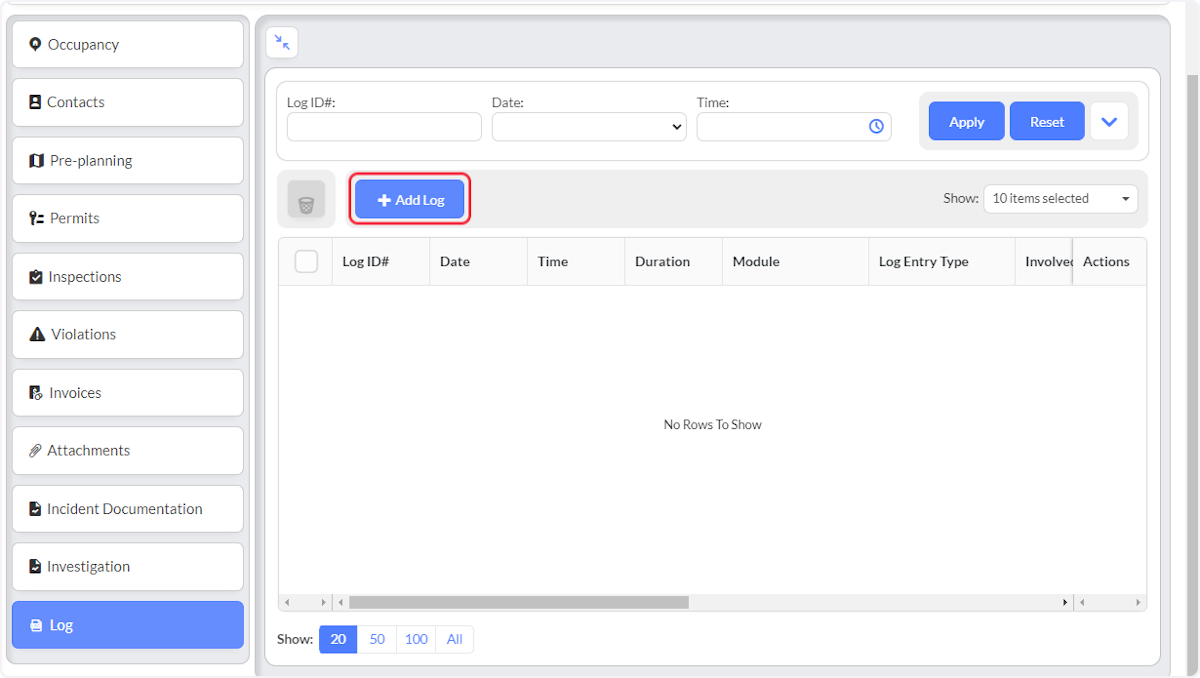Screen dimensions: 1200x678
Task: Click the Invoices document icon
Action: point(36,393)
